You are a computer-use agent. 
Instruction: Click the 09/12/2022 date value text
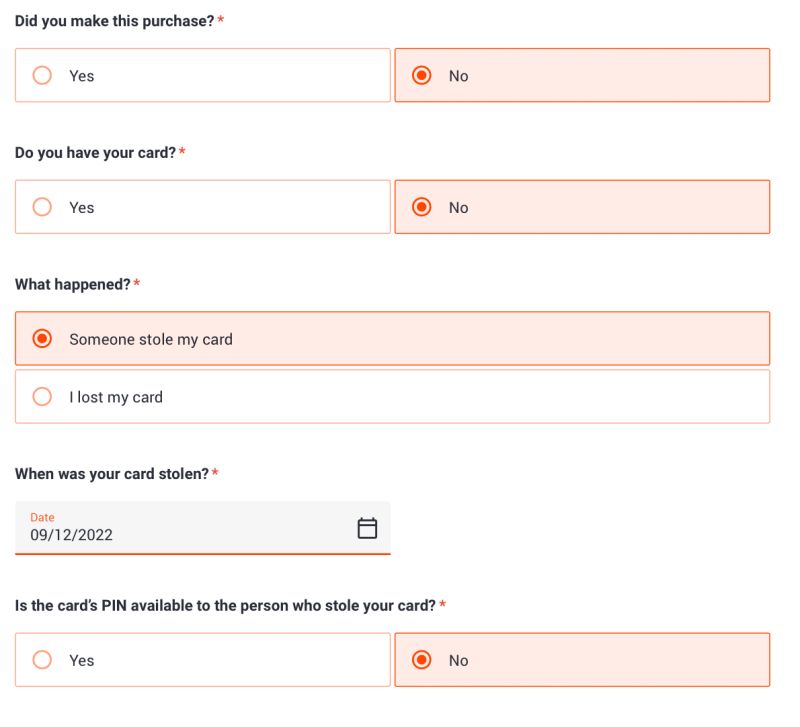tap(71, 535)
